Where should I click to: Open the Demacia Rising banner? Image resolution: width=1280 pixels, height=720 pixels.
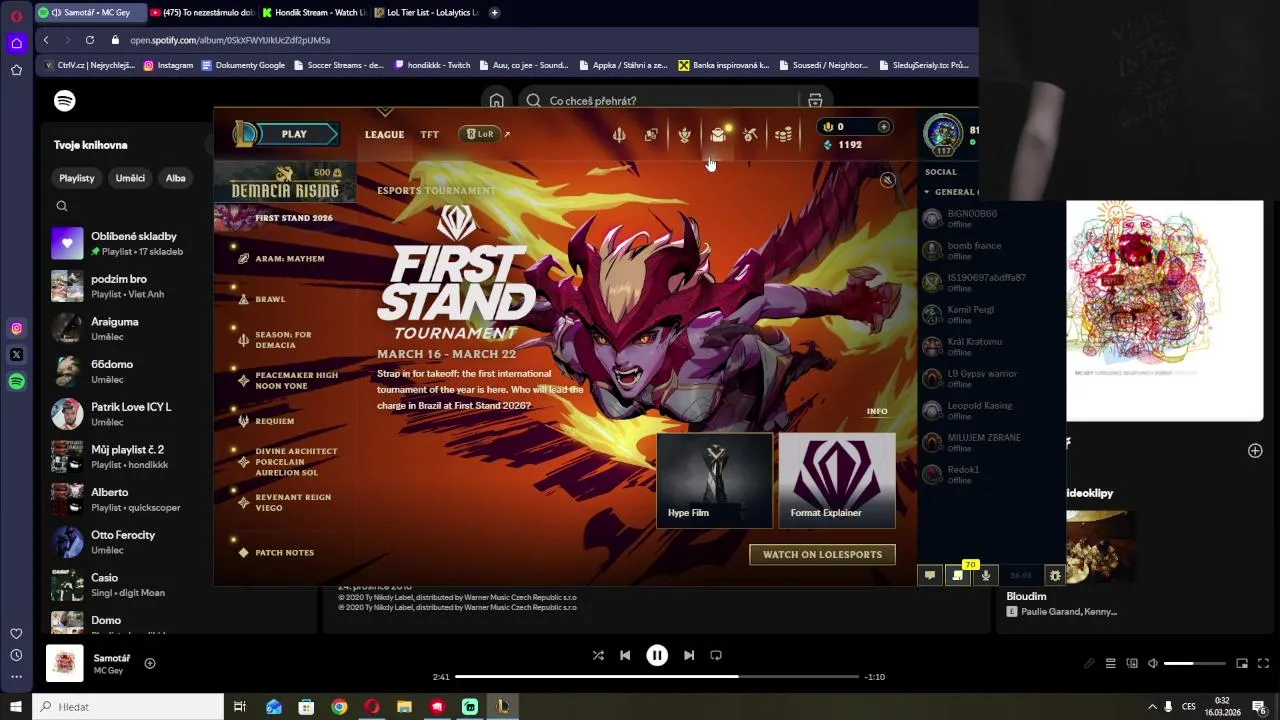(x=285, y=182)
